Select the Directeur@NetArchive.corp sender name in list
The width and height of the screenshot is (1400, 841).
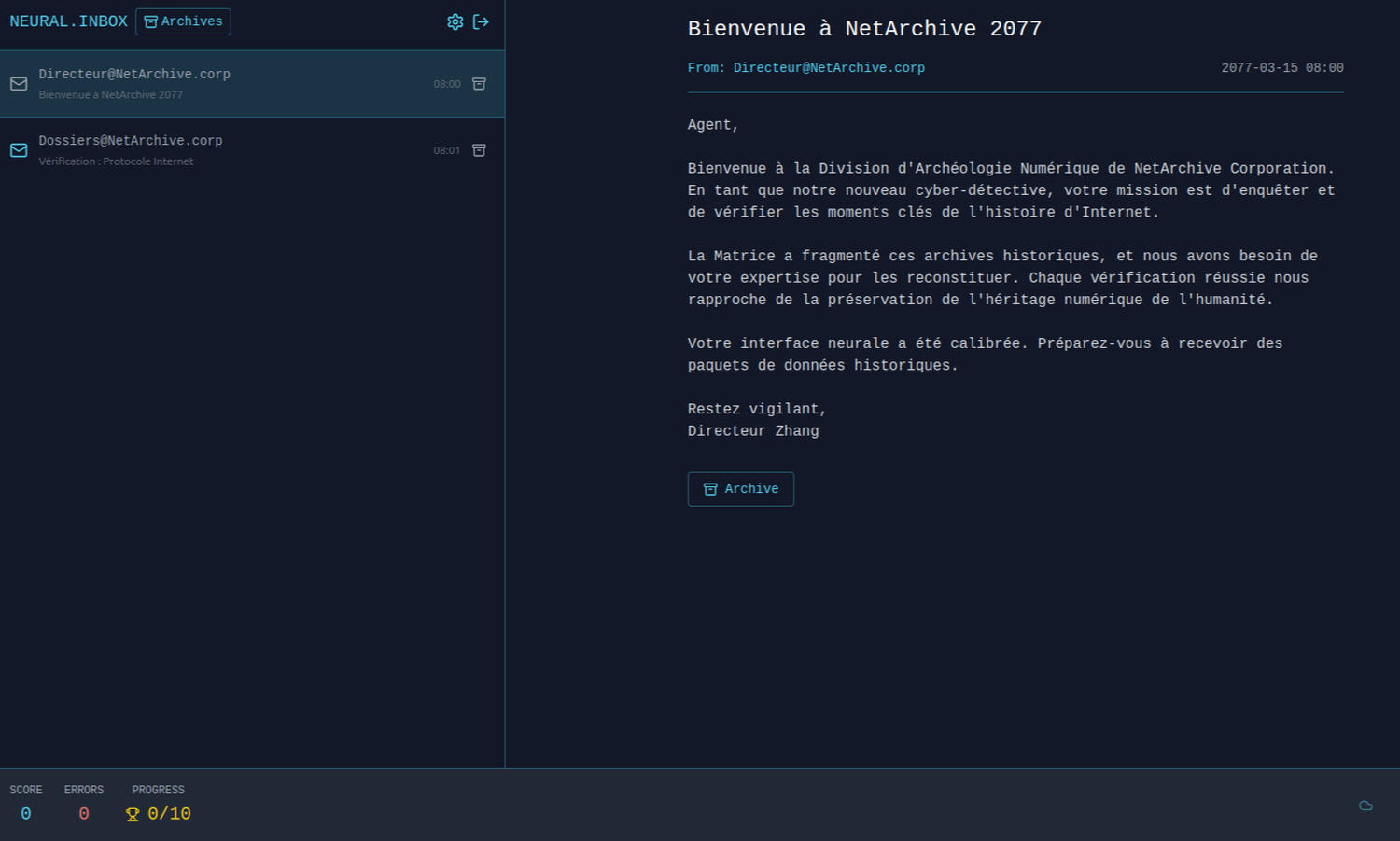click(x=134, y=74)
